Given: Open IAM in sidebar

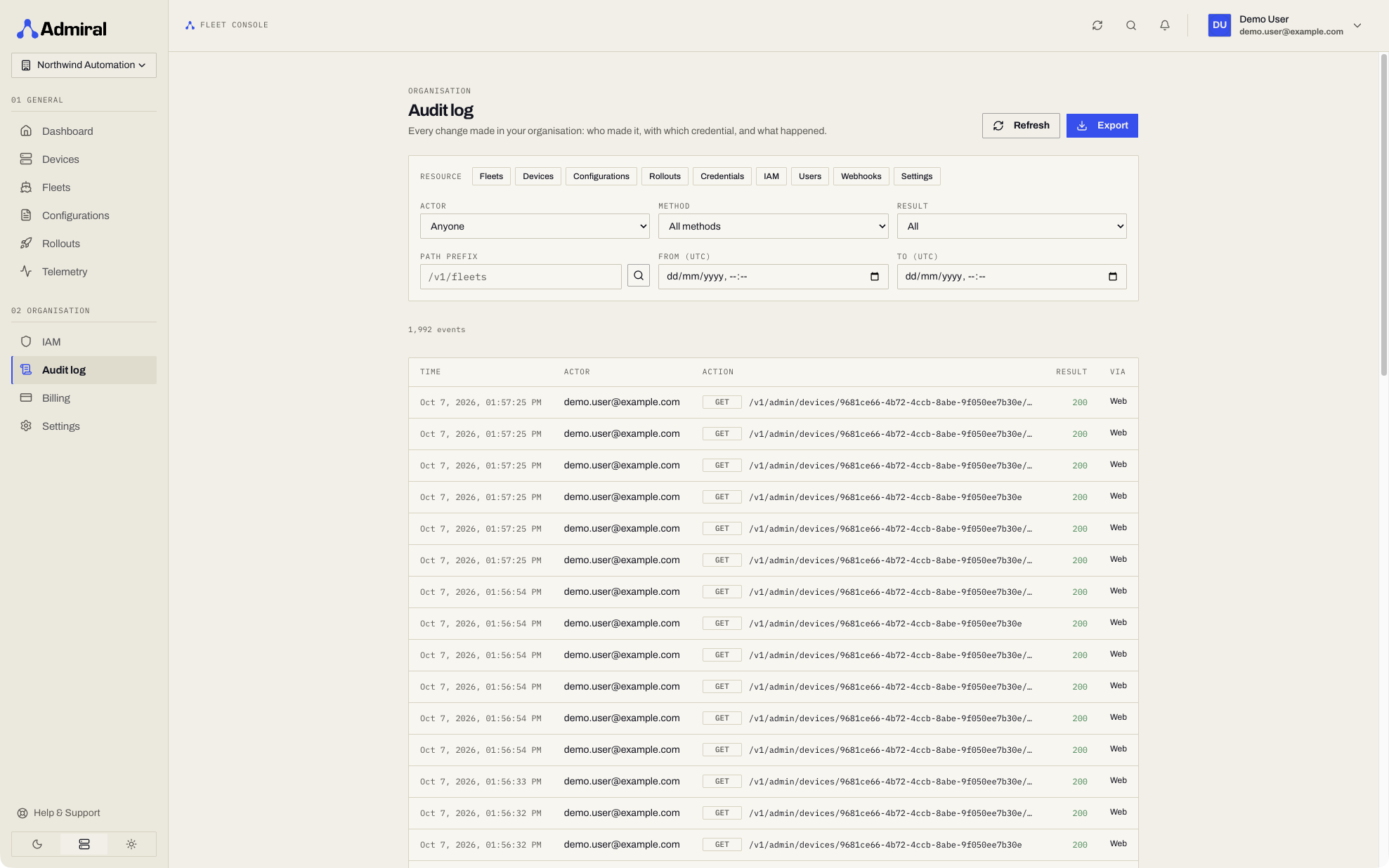Looking at the screenshot, I should pyautogui.click(x=84, y=342).
